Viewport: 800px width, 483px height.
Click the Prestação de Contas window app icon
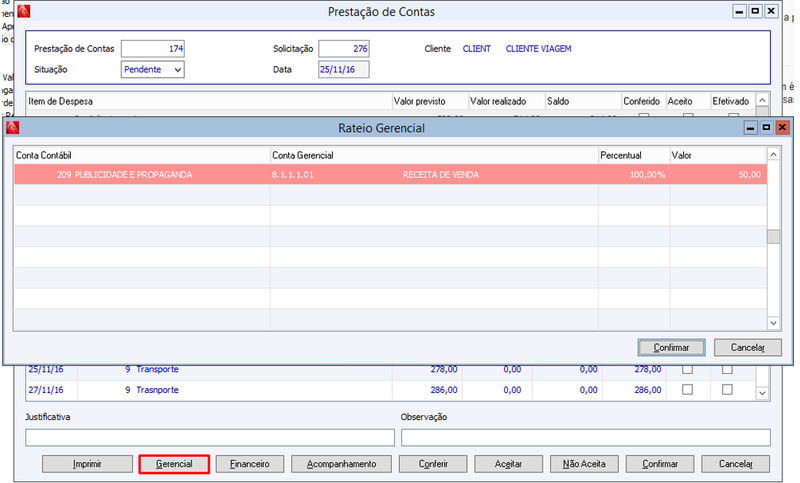[23, 11]
